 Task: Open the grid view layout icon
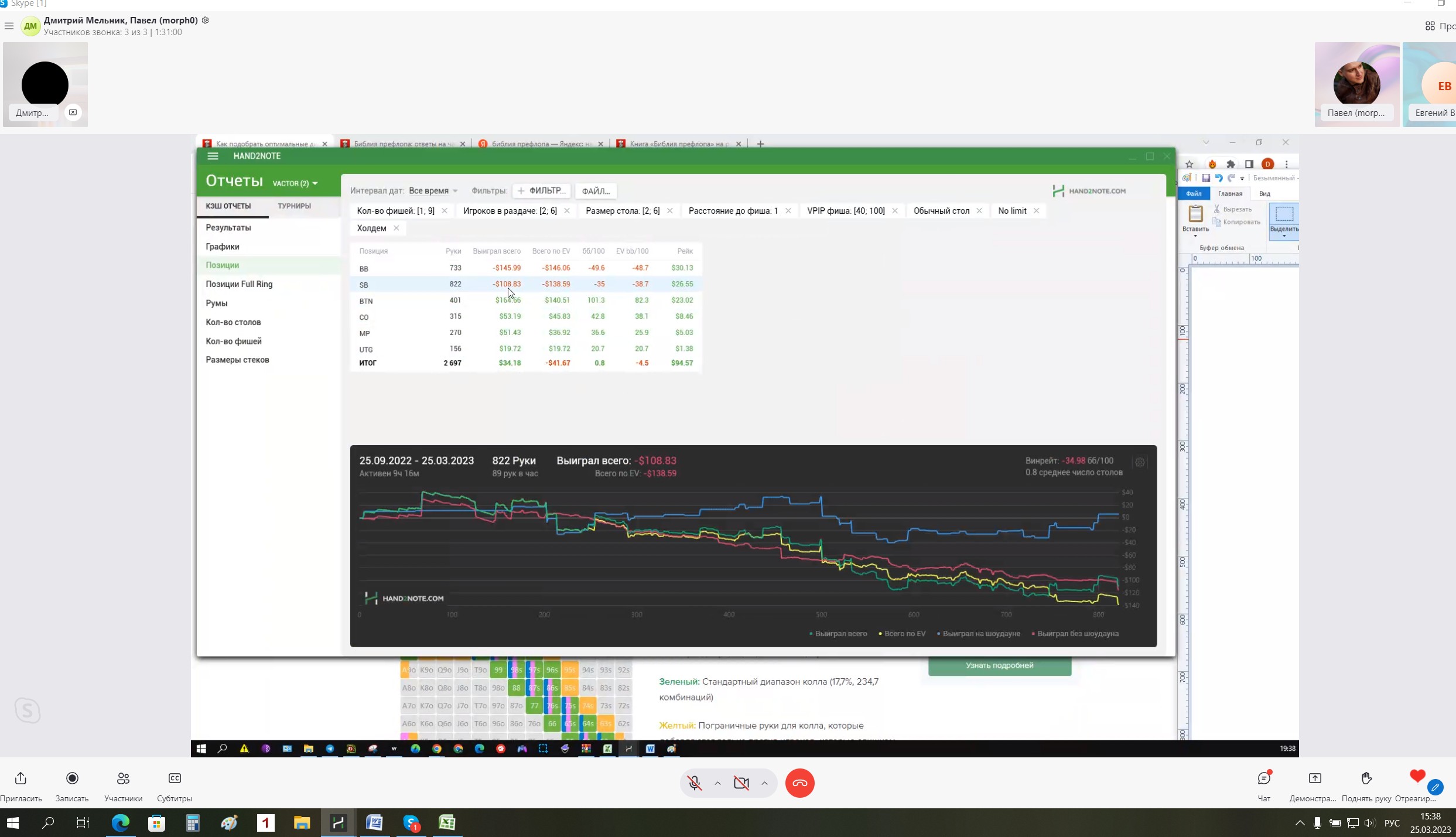tap(1430, 26)
